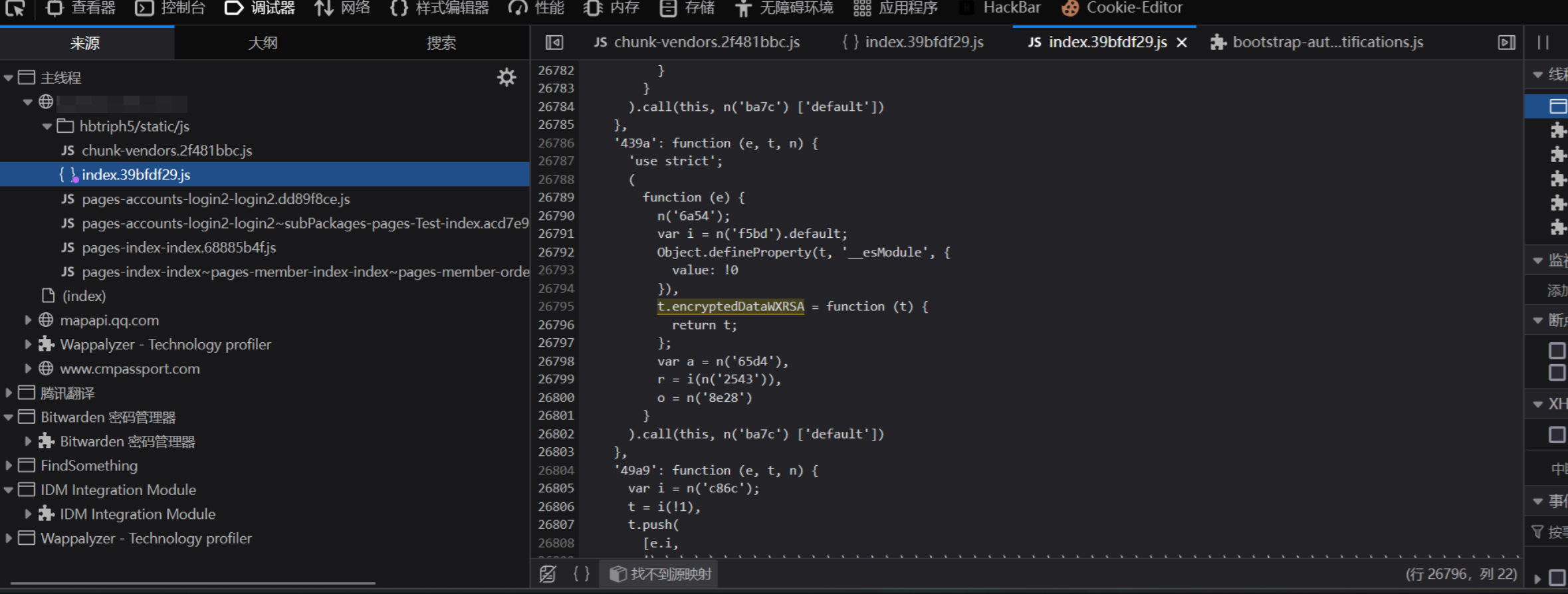Open the 存储 storage tab
The image size is (1568, 594).
click(x=687, y=8)
